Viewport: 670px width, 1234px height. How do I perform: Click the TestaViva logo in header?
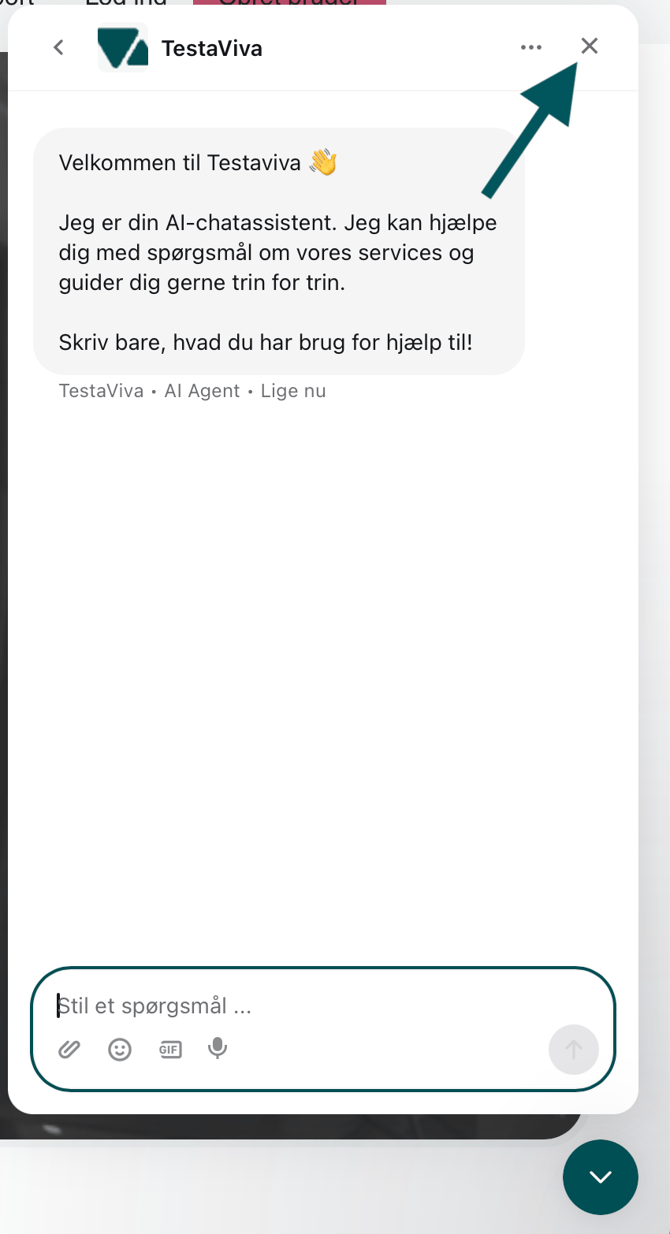tap(123, 47)
